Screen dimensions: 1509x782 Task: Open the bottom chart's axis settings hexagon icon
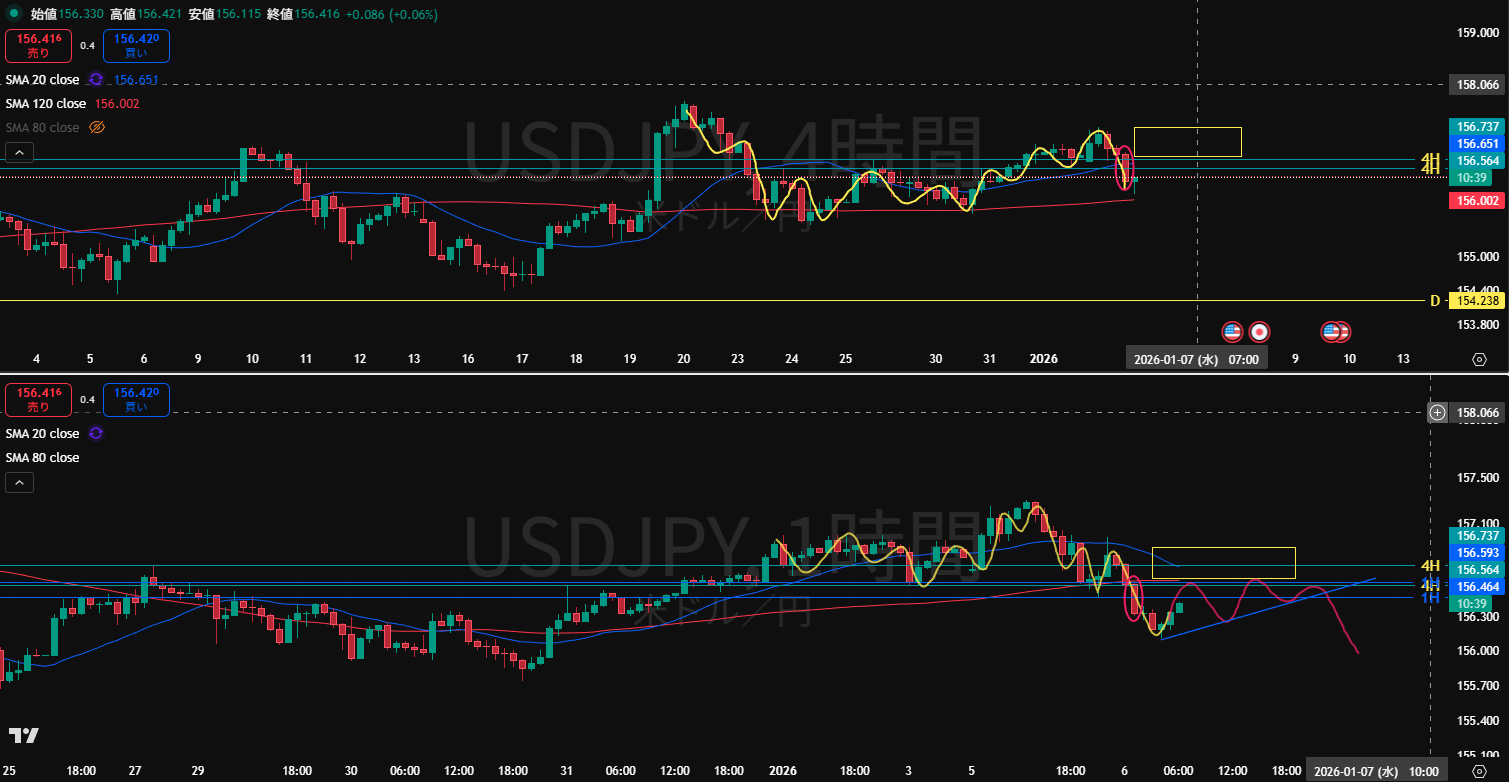(x=1479, y=770)
